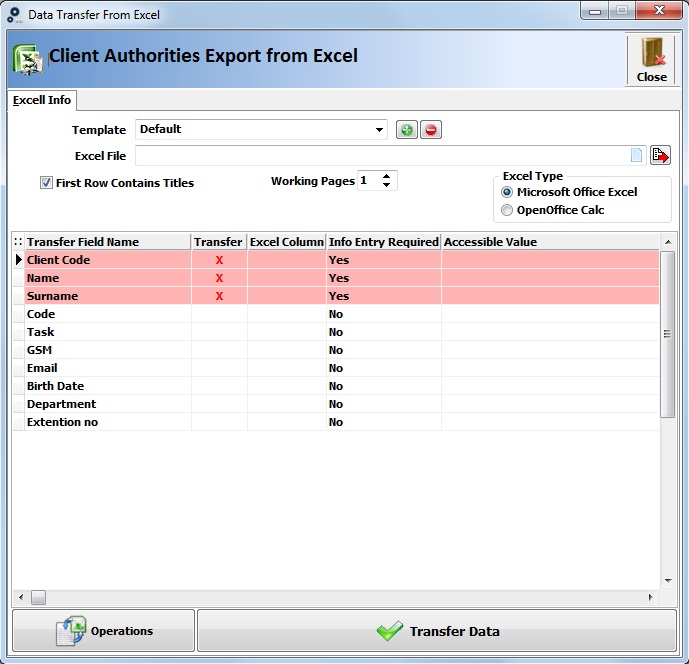Select the Name row
Screen dimensions: 689x664
(x=336, y=278)
